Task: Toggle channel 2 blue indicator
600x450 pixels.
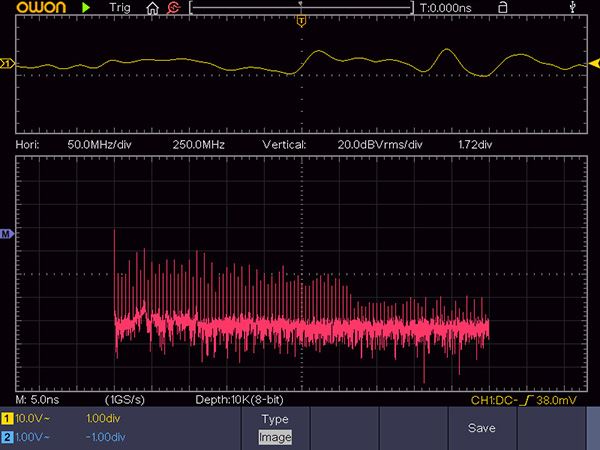Action: 8,437
